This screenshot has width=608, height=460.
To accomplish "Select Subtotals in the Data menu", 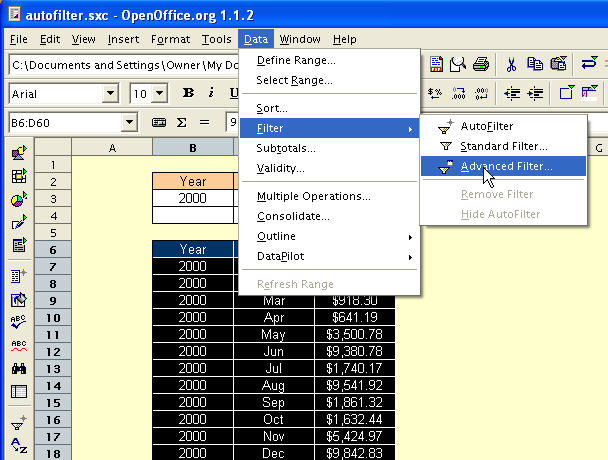I will point(329,148).
